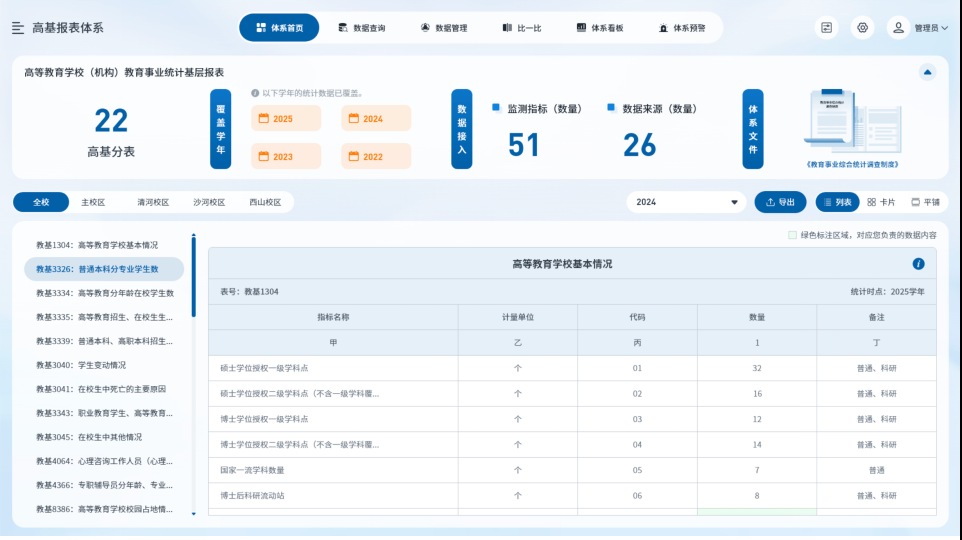Click the 高基分表 count 22
The image size is (962, 540).
point(111,120)
